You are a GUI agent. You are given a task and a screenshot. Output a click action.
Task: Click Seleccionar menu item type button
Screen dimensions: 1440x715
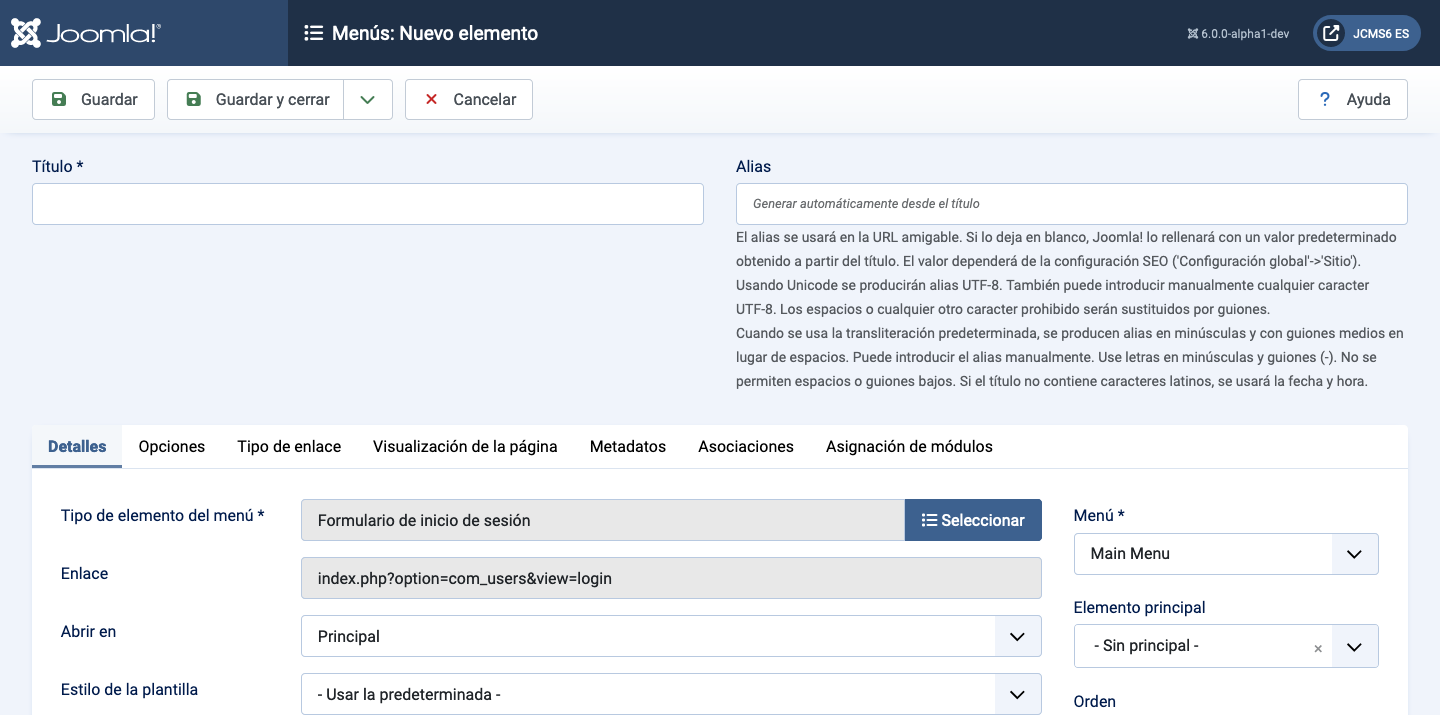[973, 520]
